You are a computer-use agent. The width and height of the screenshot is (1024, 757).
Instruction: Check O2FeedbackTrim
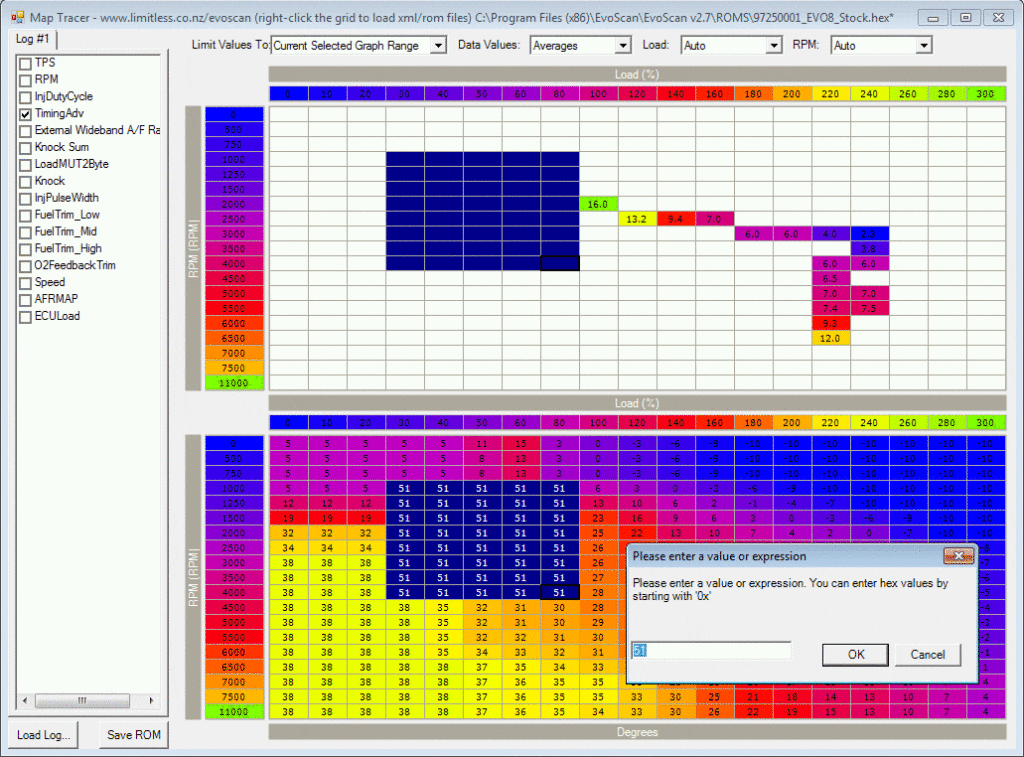click(x=27, y=265)
